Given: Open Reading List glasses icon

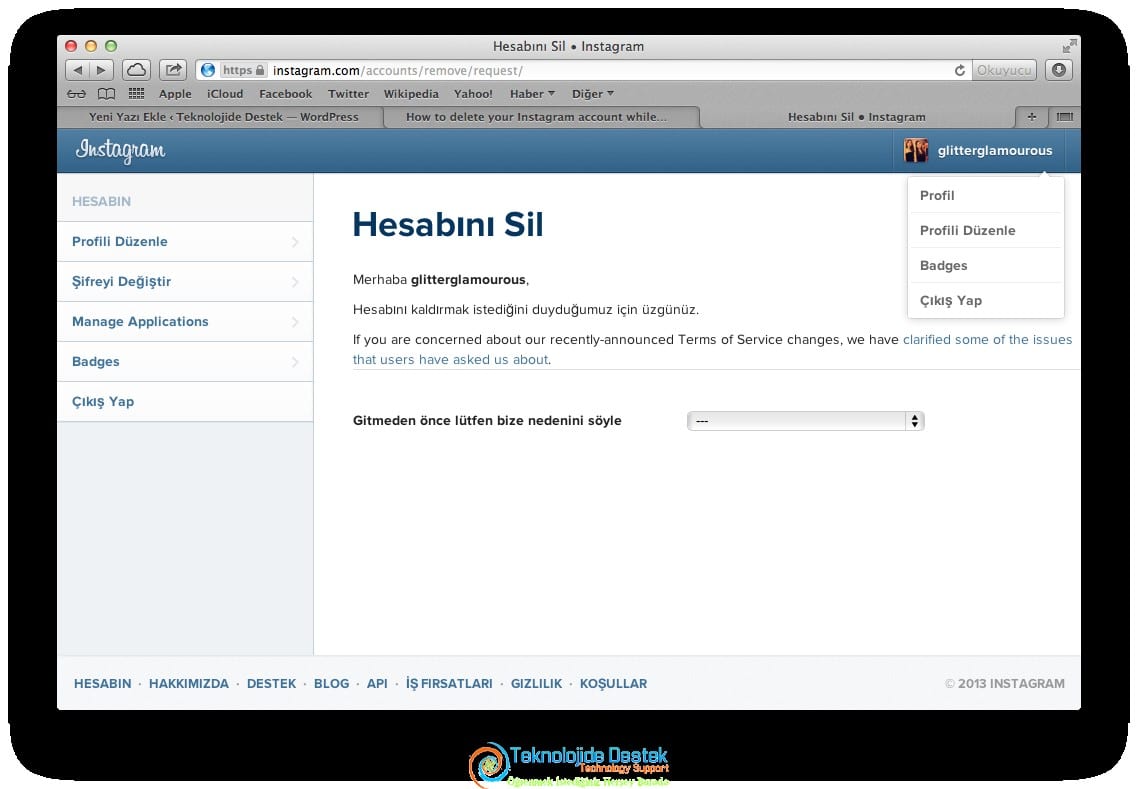Looking at the screenshot, I should pyautogui.click(x=76, y=94).
